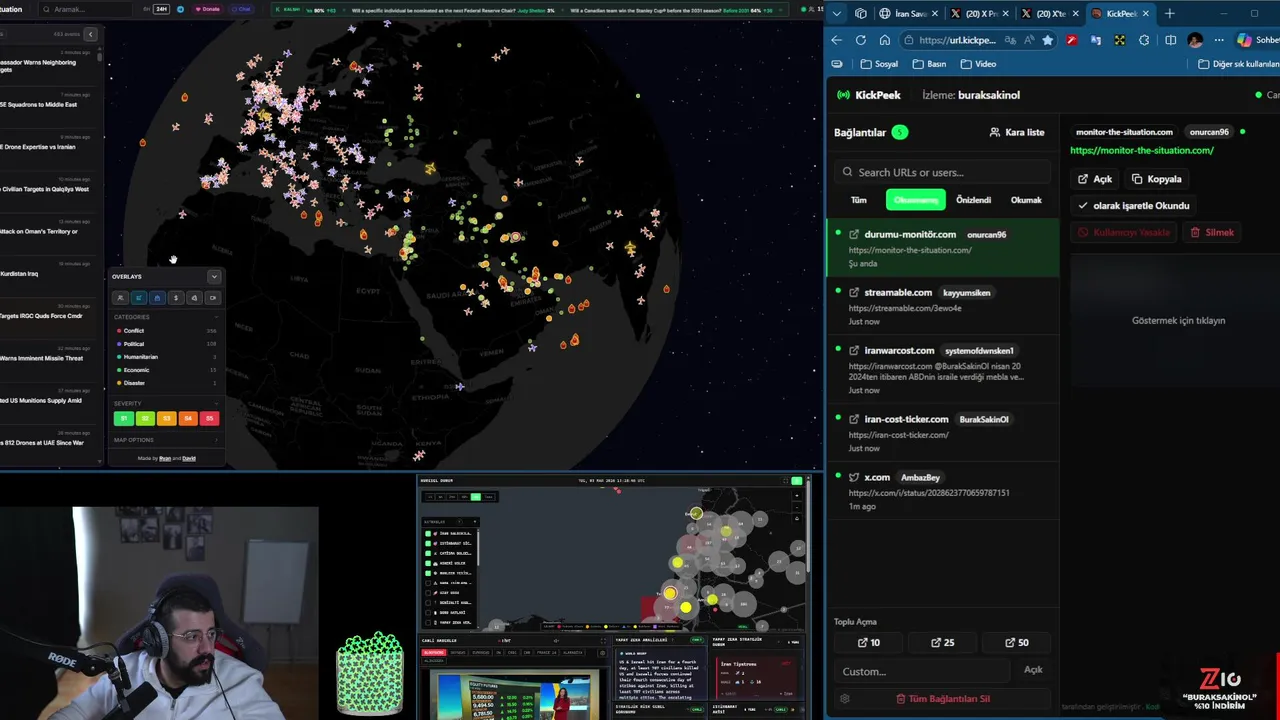Select the Önizlendi filter tab
The image size is (1280, 720).
click(x=973, y=200)
